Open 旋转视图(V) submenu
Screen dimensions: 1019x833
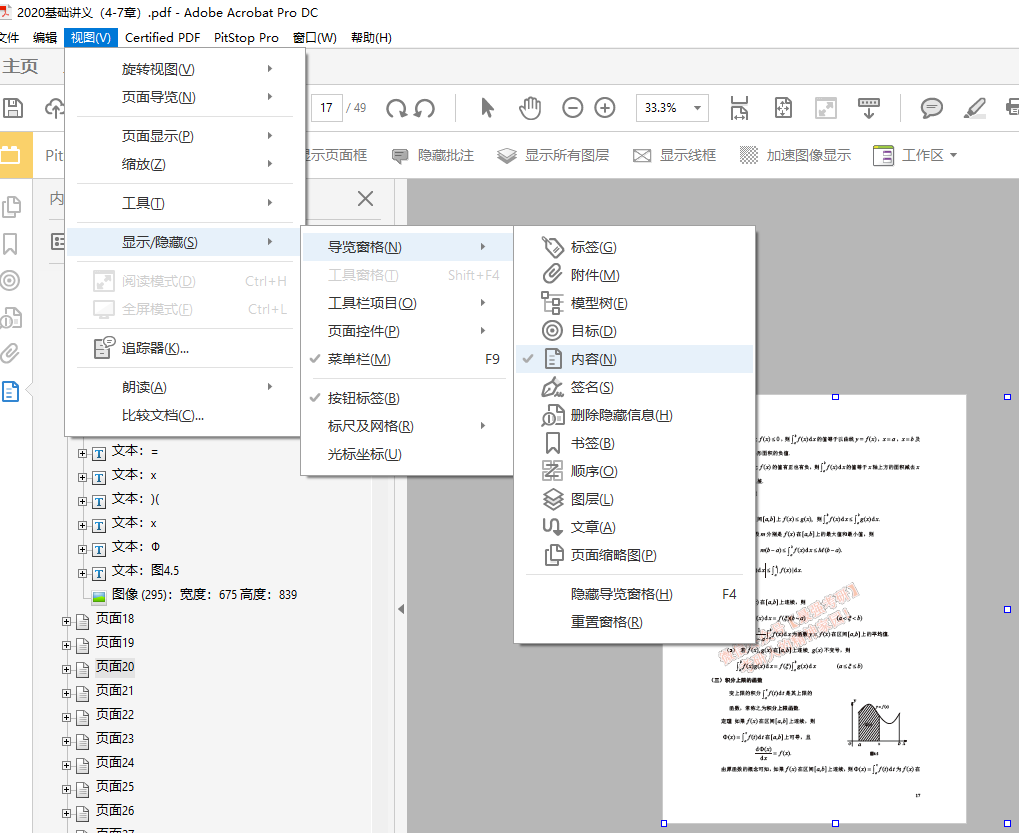click(x=185, y=69)
